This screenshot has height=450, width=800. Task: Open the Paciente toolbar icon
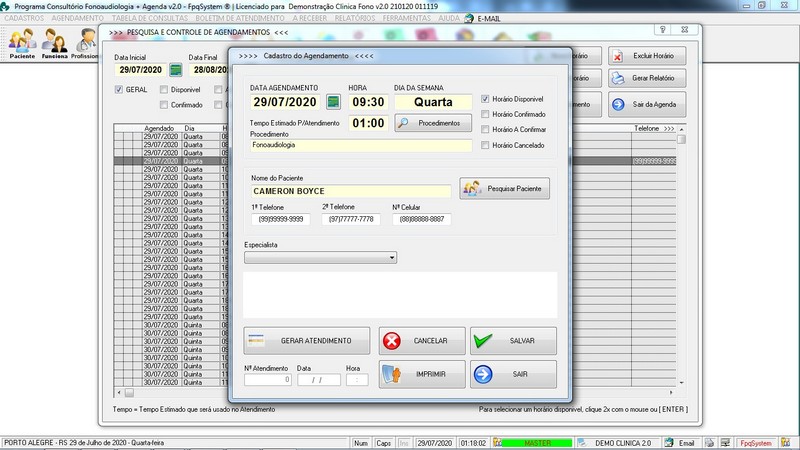[22, 44]
